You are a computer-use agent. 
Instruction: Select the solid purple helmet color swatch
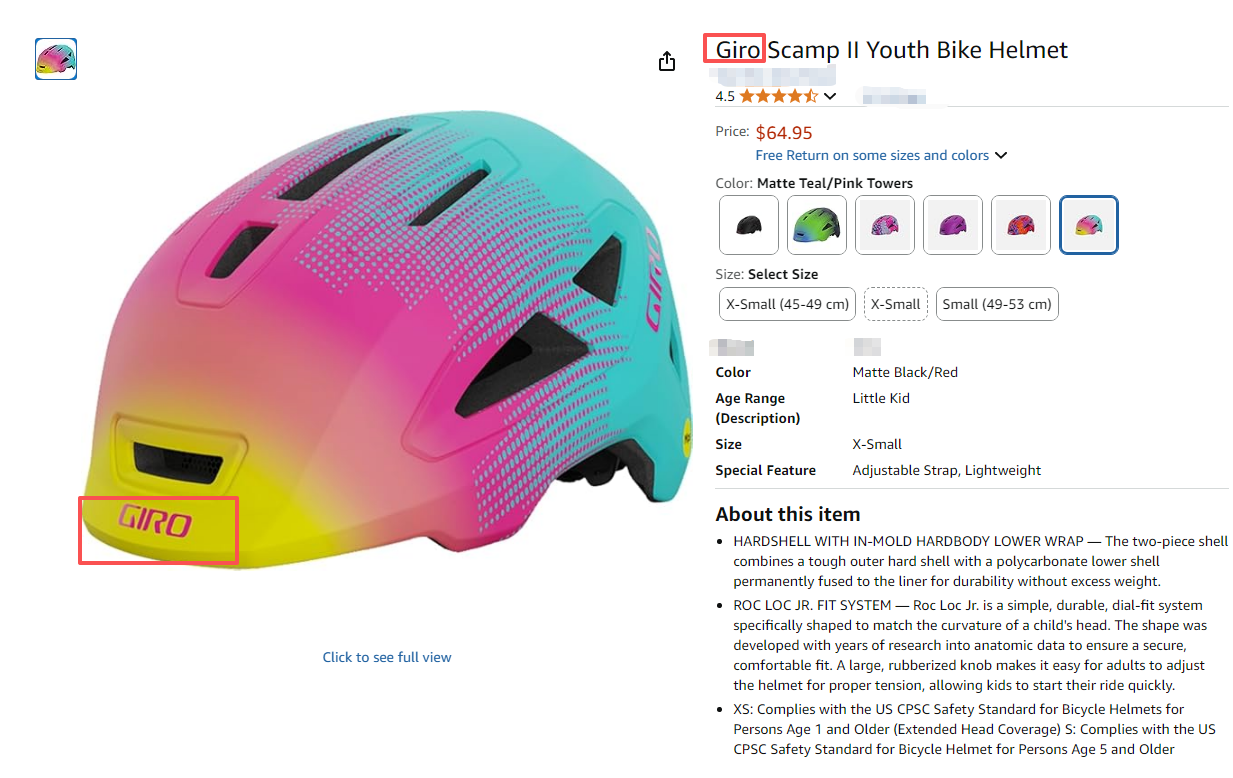tap(953, 225)
